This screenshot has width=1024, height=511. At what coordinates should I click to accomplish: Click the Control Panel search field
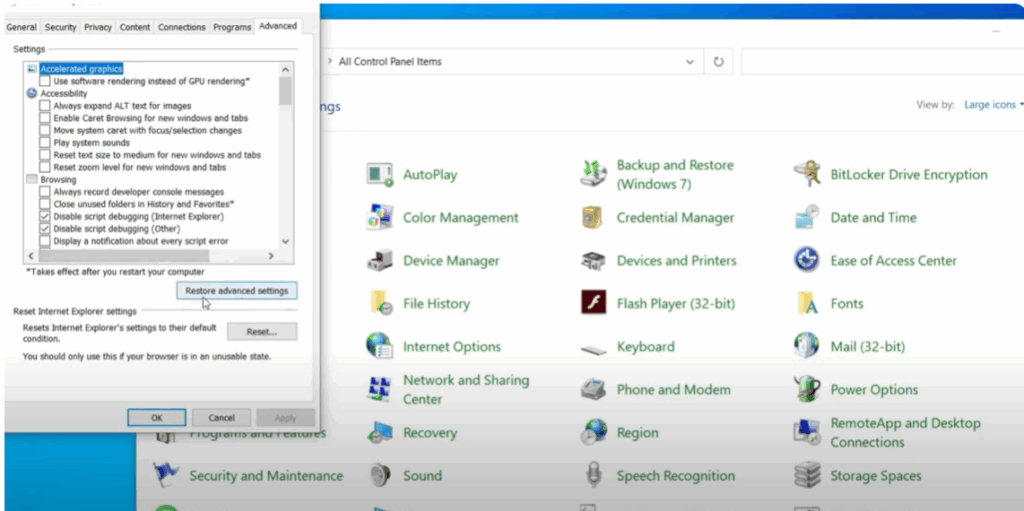(880, 62)
